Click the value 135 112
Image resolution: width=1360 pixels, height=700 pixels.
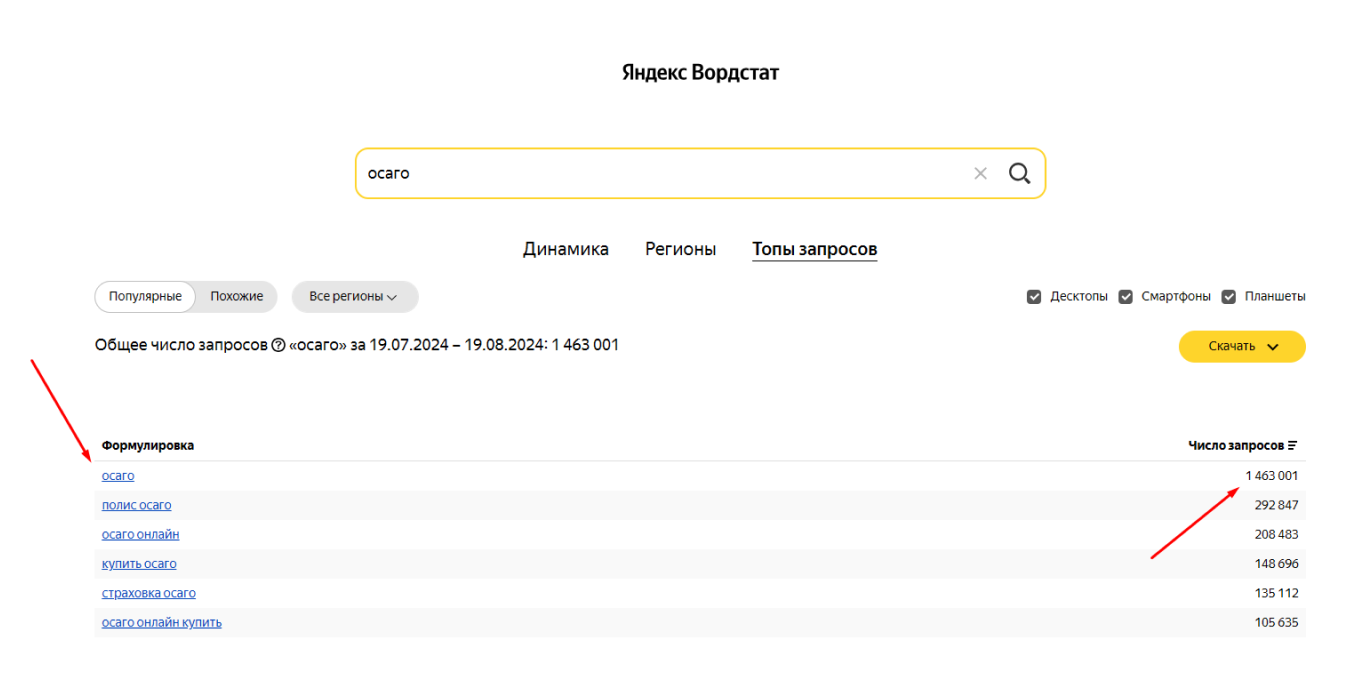tap(1277, 593)
